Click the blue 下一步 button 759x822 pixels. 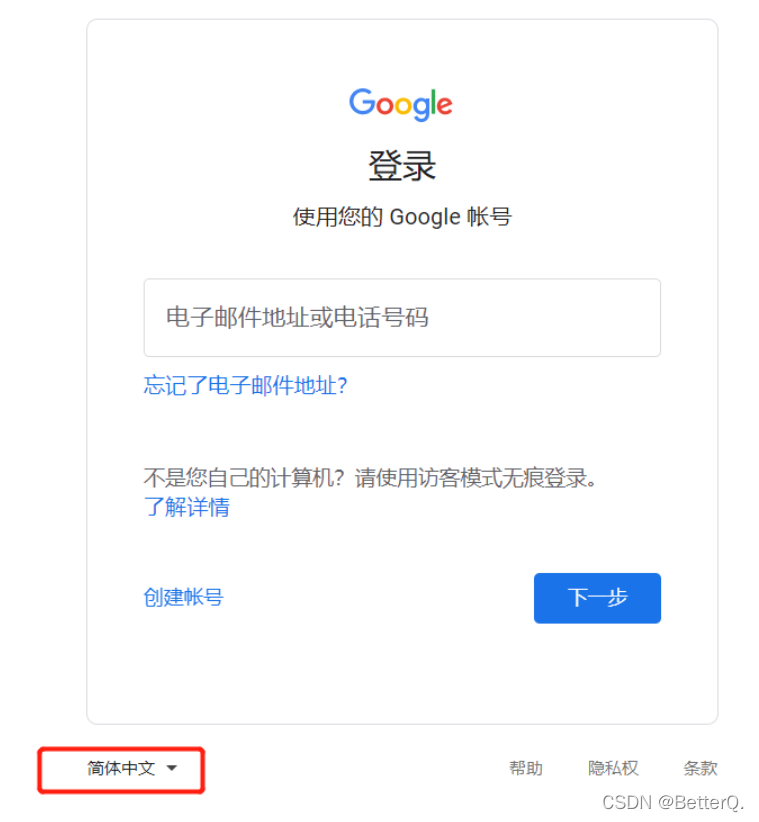tap(597, 598)
